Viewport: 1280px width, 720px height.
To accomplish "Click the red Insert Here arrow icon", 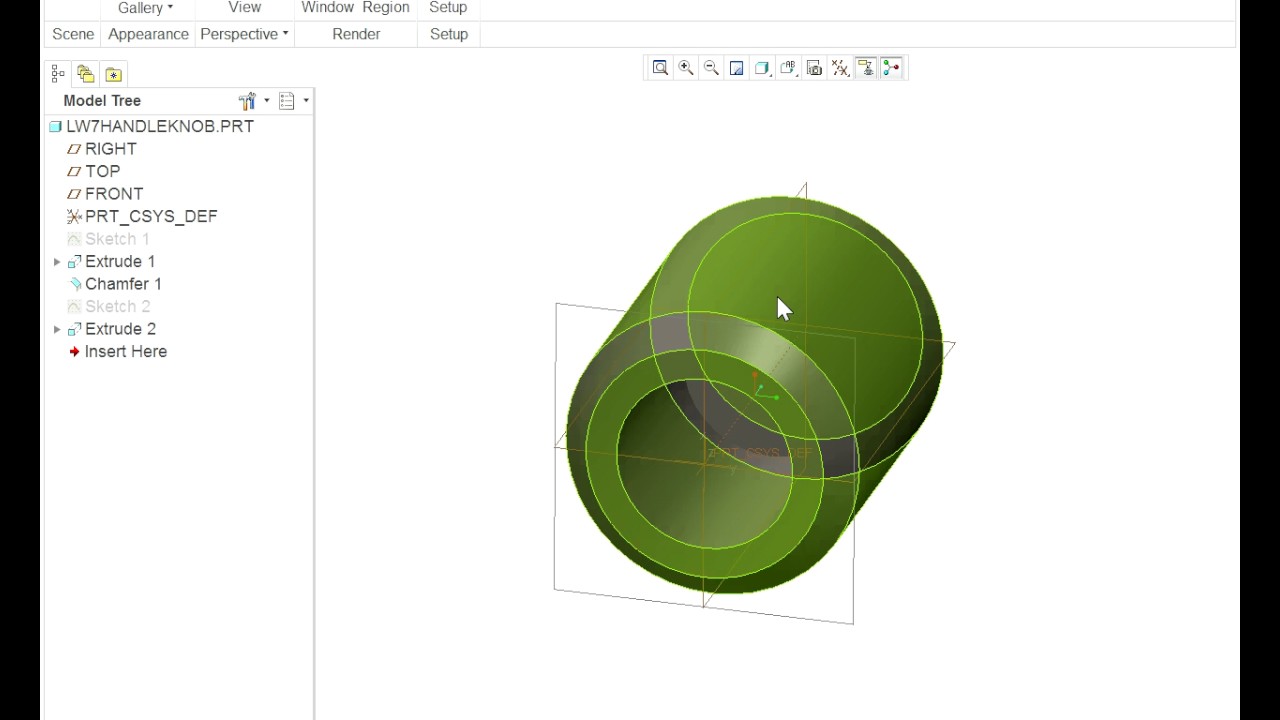I will (74, 352).
